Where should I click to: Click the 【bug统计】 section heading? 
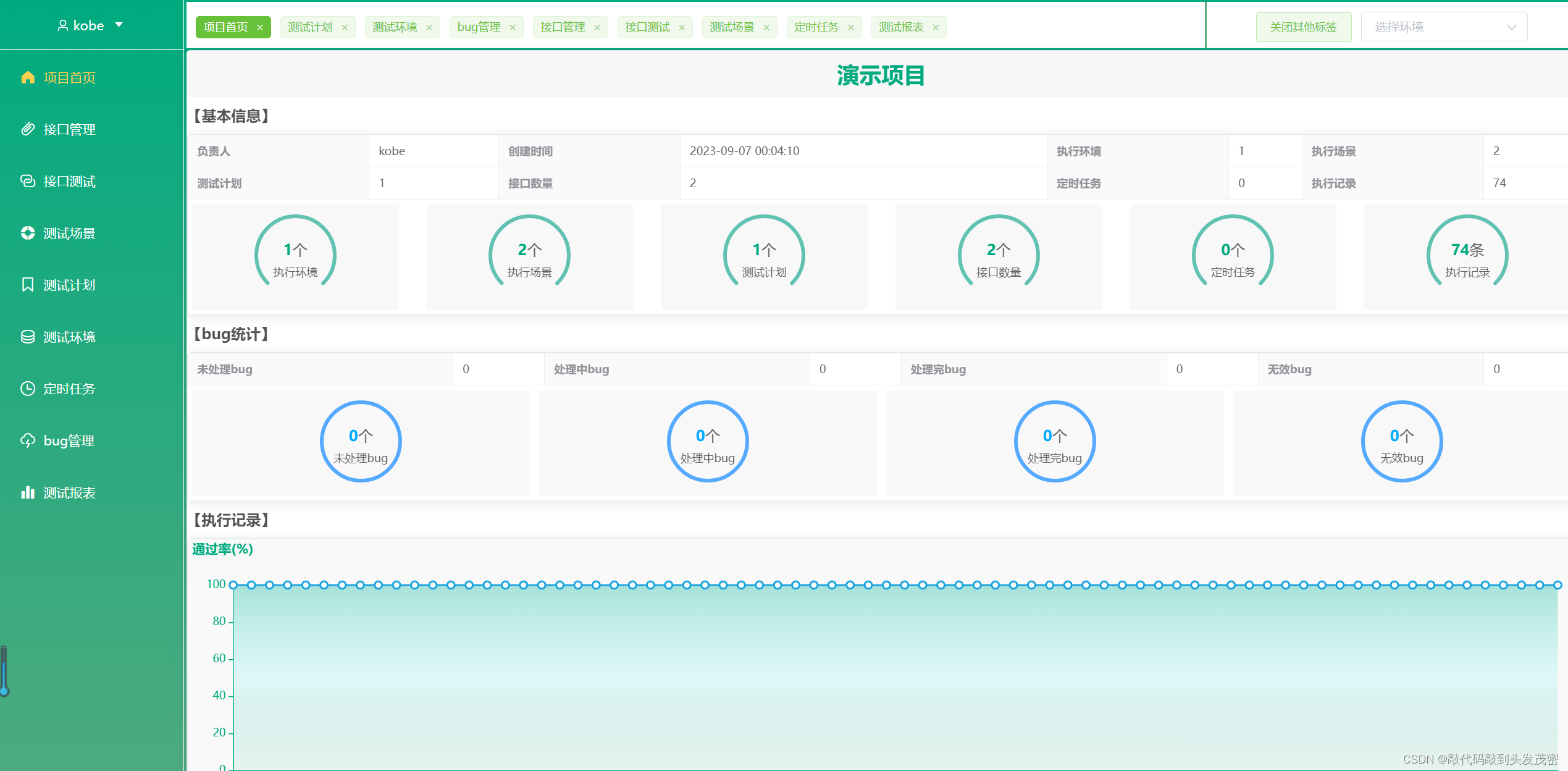pyautogui.click(x=232, y=334)
